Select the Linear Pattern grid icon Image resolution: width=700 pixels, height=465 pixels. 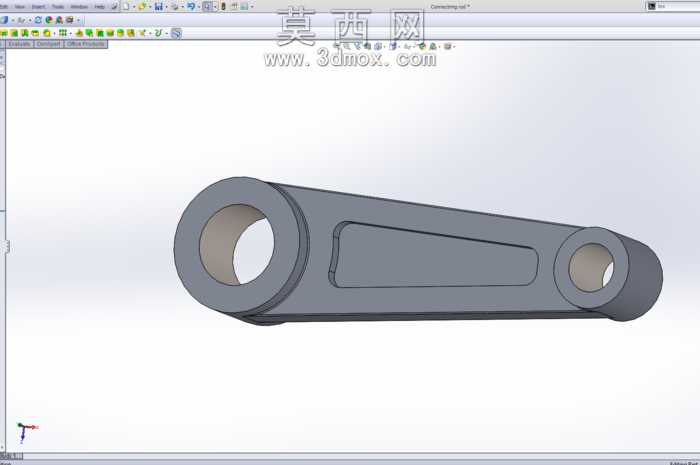point(62,33)
